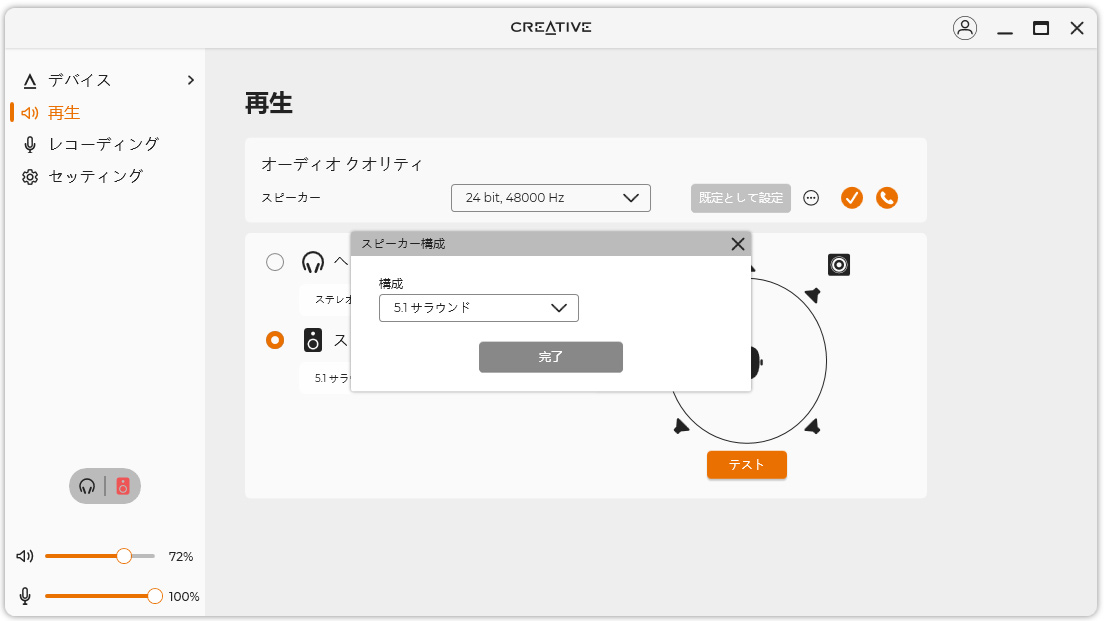Click the rear-right speaker icon in diagram
Screen dimensions: 1104x621
(814, 426)
